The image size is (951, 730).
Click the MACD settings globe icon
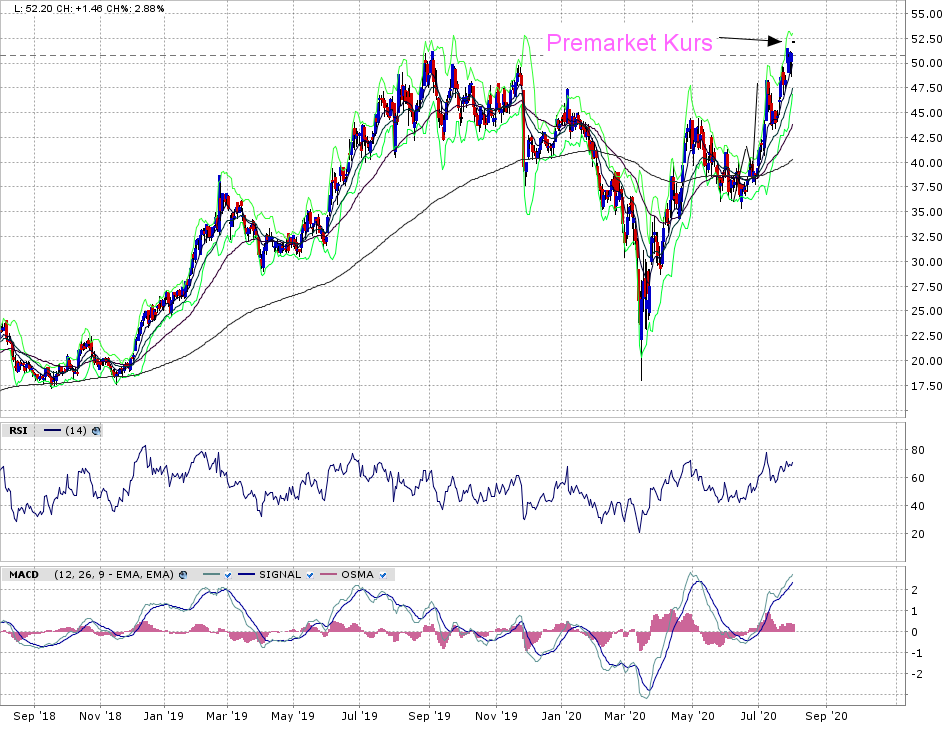tap(183, 575)
